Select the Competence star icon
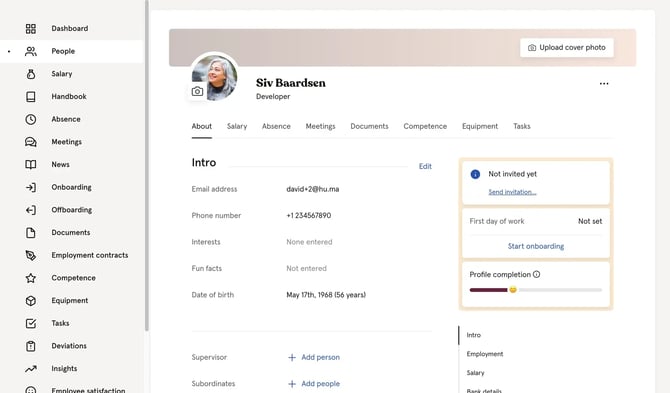Image resolution: width=670 pixels, height=393 pixels. click(x=31, y=278)
